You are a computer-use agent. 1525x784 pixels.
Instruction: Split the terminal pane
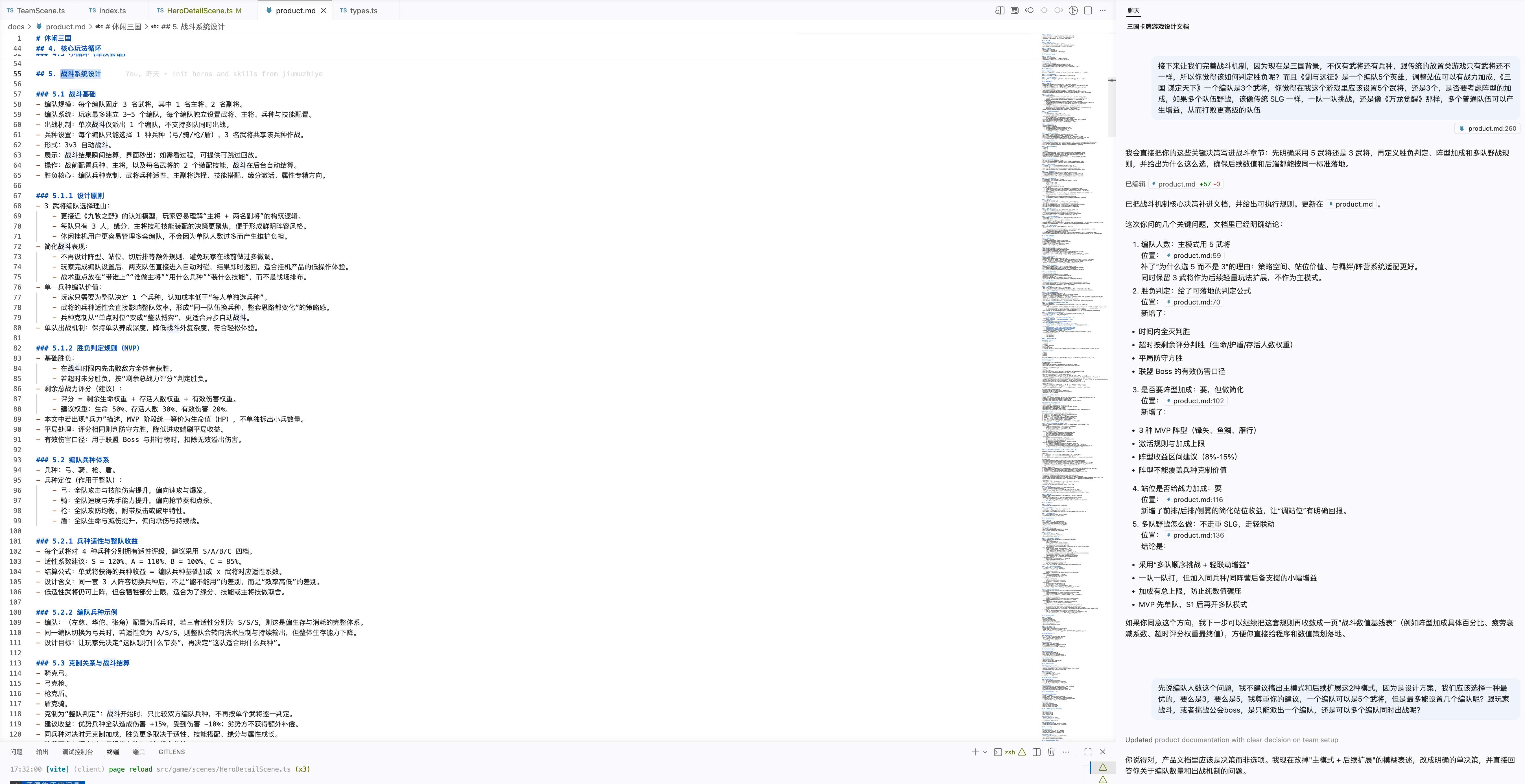click(x=1037, y=752)
